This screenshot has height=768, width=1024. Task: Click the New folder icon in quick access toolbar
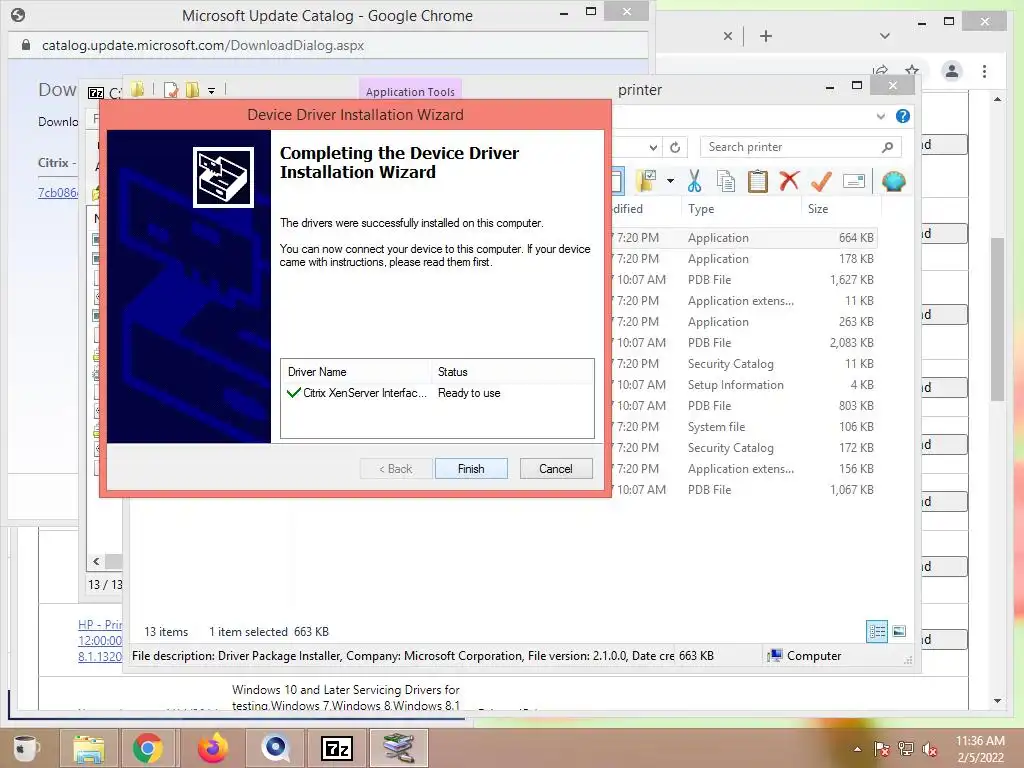tap(193, 90)
